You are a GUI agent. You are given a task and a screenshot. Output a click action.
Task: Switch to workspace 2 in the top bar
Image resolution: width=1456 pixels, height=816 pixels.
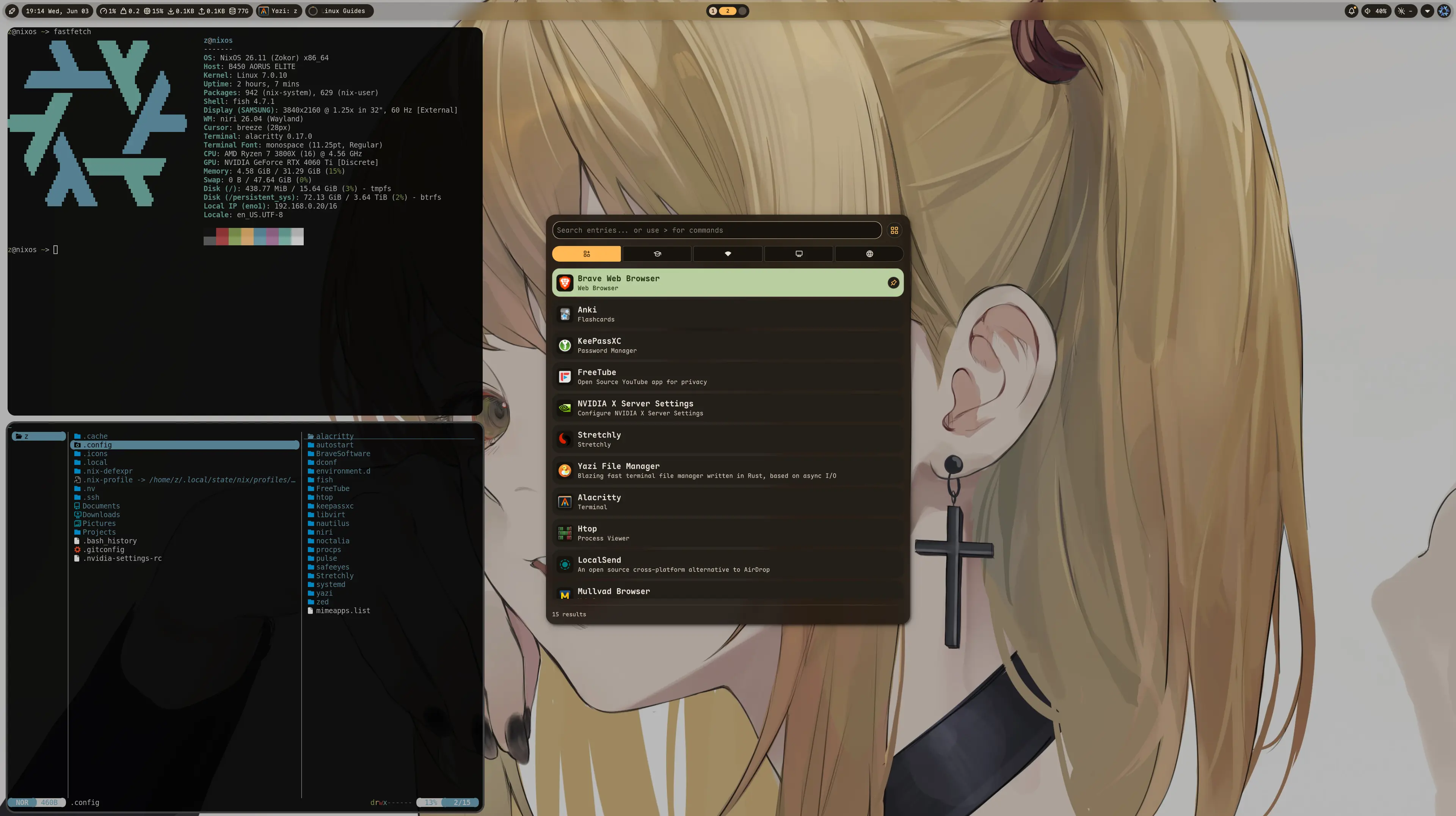(728, 11)
